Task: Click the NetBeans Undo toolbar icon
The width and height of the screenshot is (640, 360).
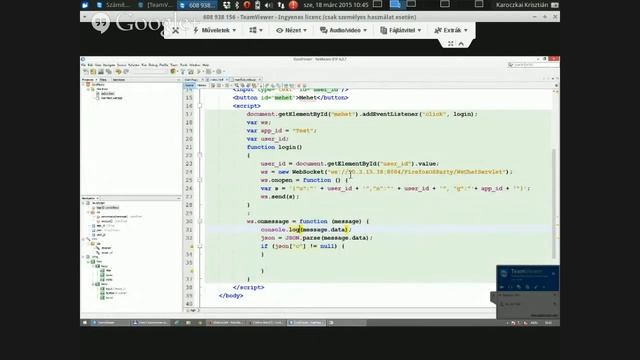Action: [x=118, y=71]
